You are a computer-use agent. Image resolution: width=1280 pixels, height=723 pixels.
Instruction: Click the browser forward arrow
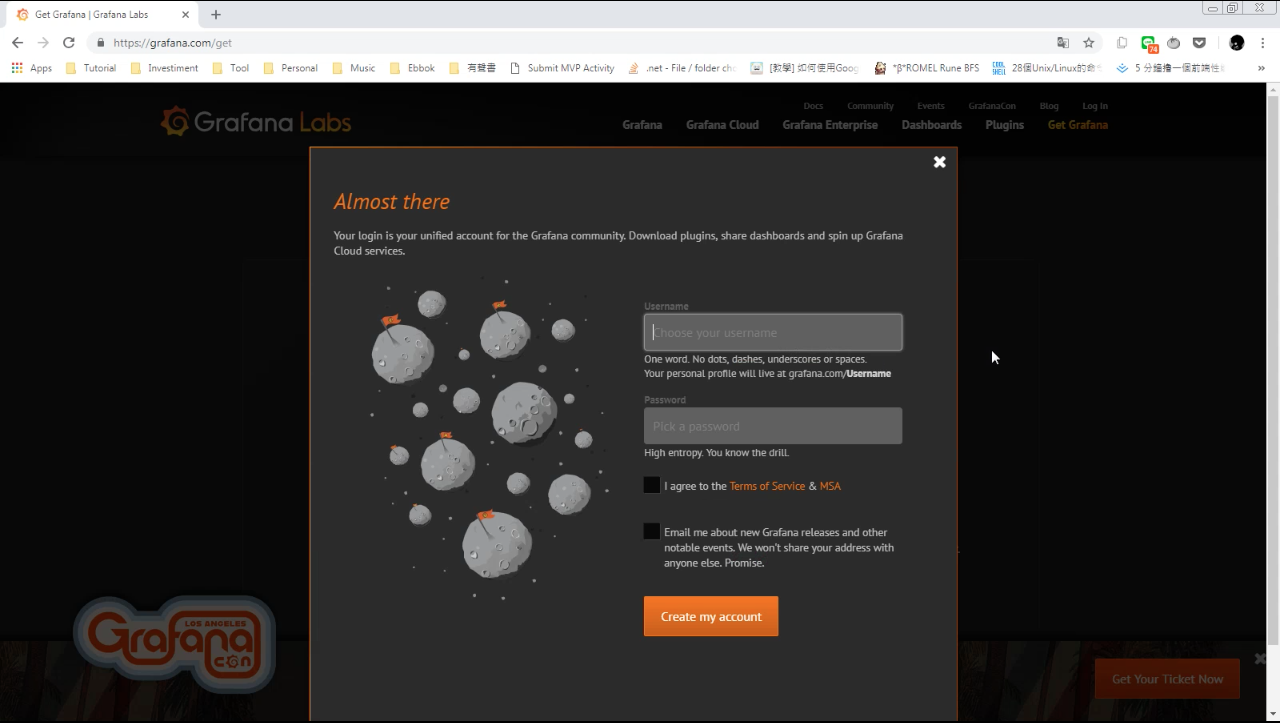43,43
